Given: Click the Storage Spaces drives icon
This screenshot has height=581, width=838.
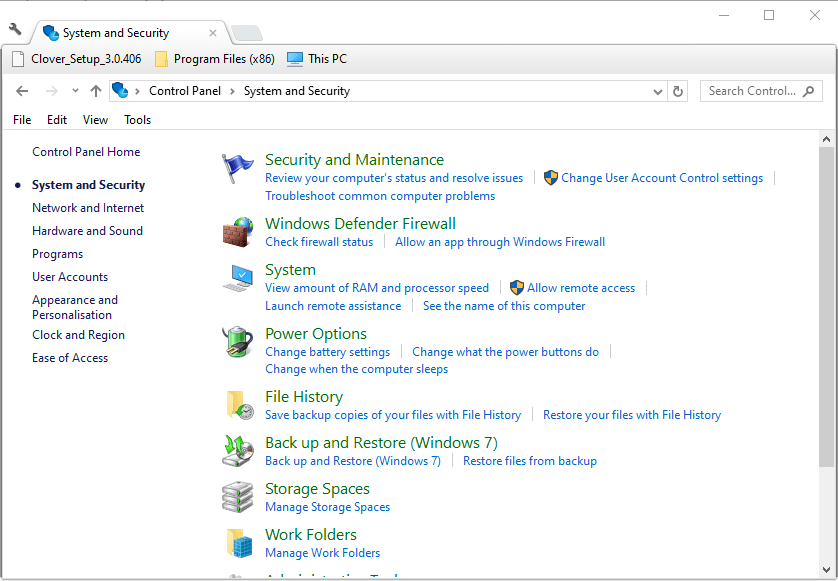Looking at the screenshot, I should pyautogui.click(x=237, y=497).
